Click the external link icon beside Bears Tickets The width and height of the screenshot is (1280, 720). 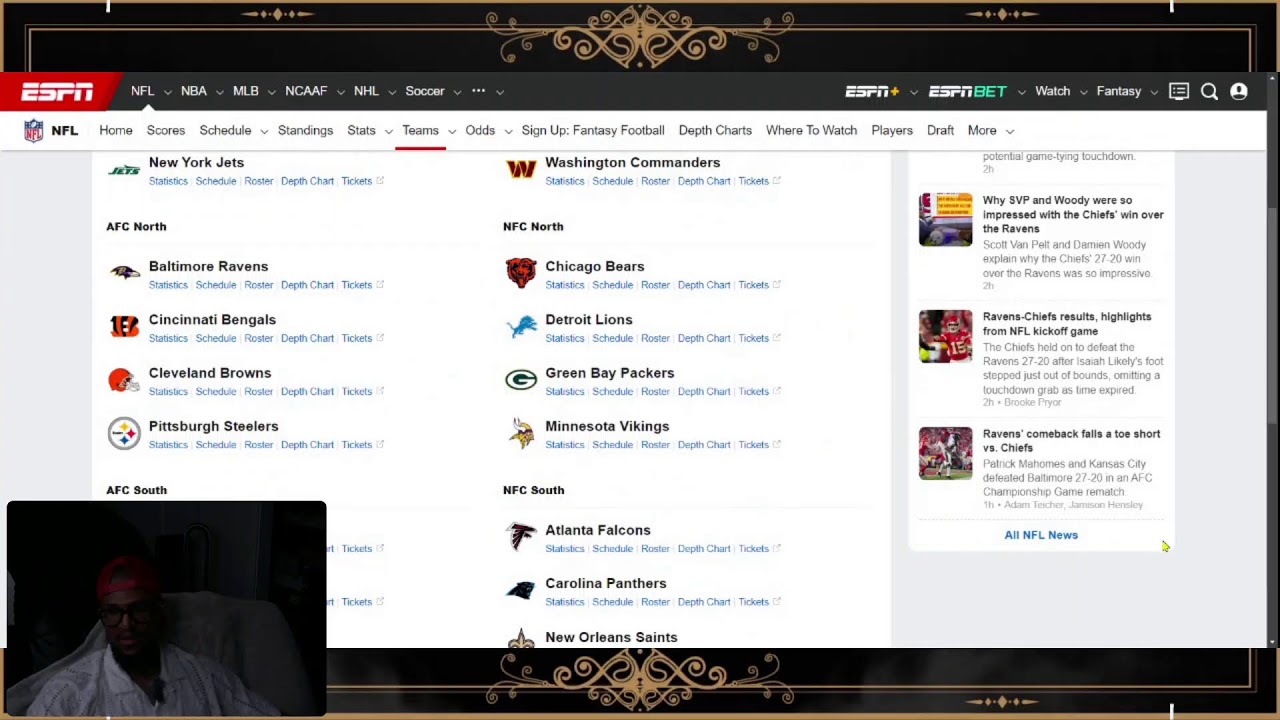(777, 285)
